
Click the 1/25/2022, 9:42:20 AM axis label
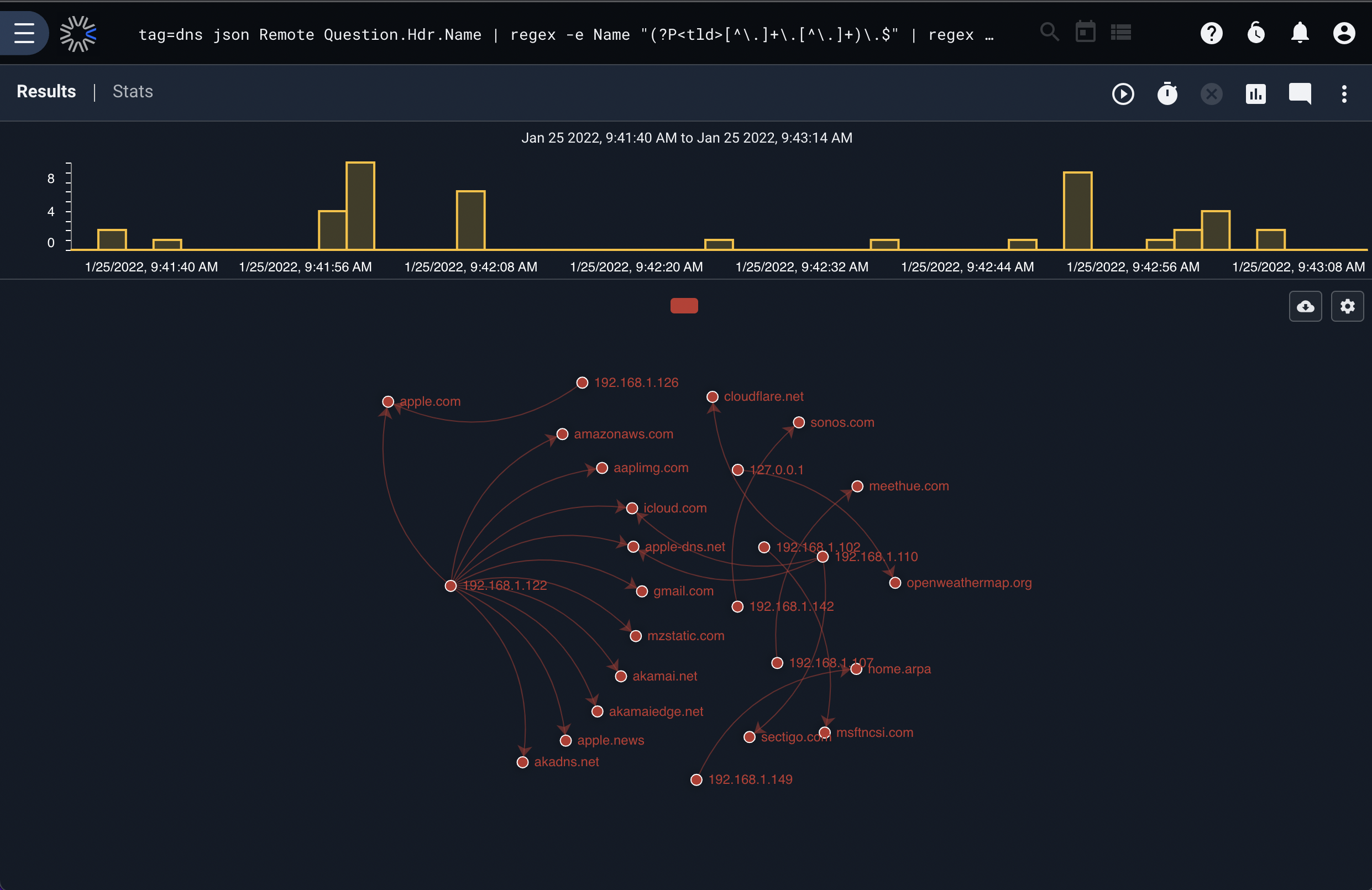coord(636,267)
